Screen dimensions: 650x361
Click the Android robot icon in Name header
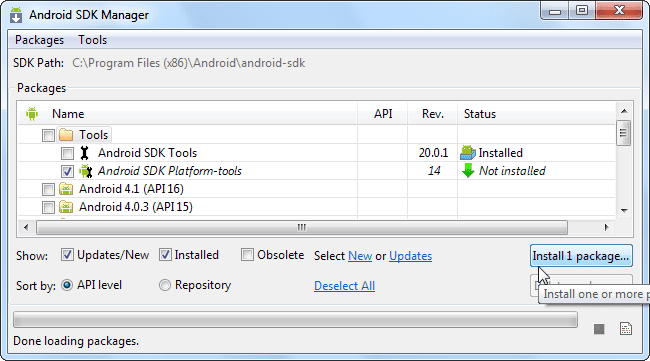[32, 114]
